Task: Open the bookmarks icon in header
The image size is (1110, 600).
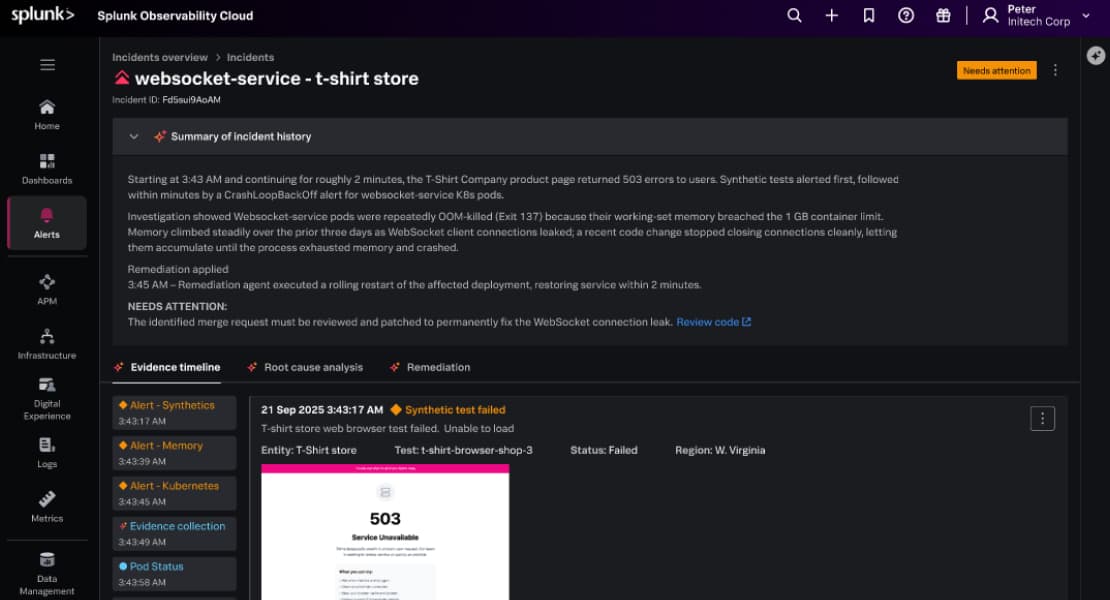Action: pos(869,16)
